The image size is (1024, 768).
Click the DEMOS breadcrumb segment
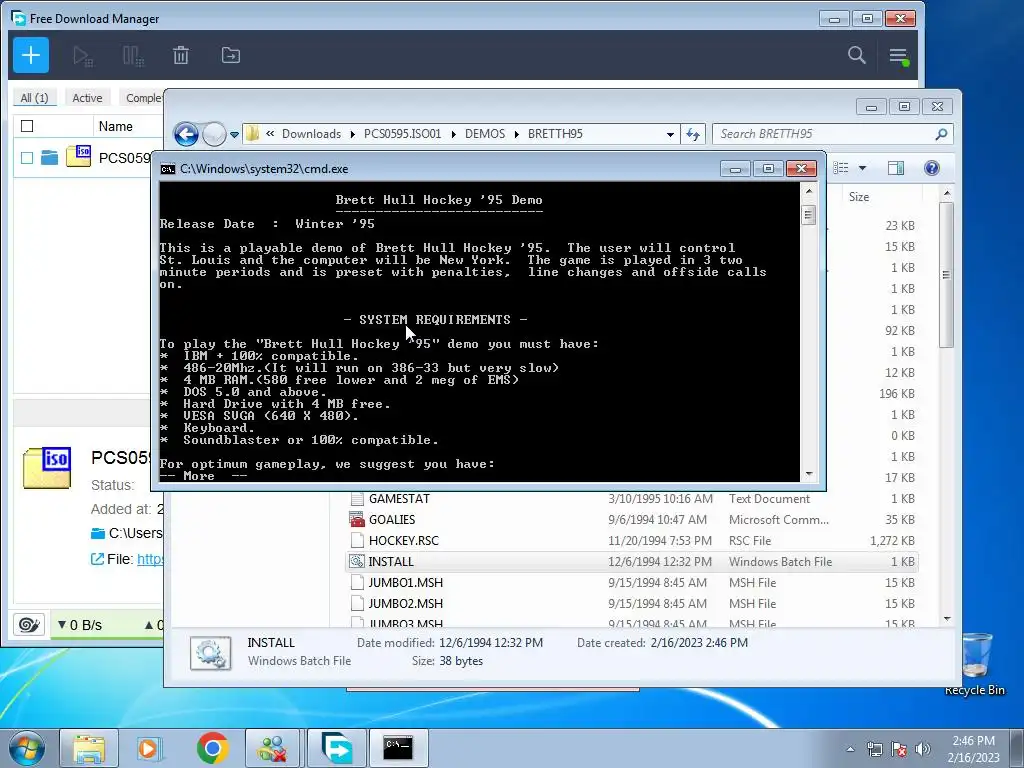(x=485, y=135)
